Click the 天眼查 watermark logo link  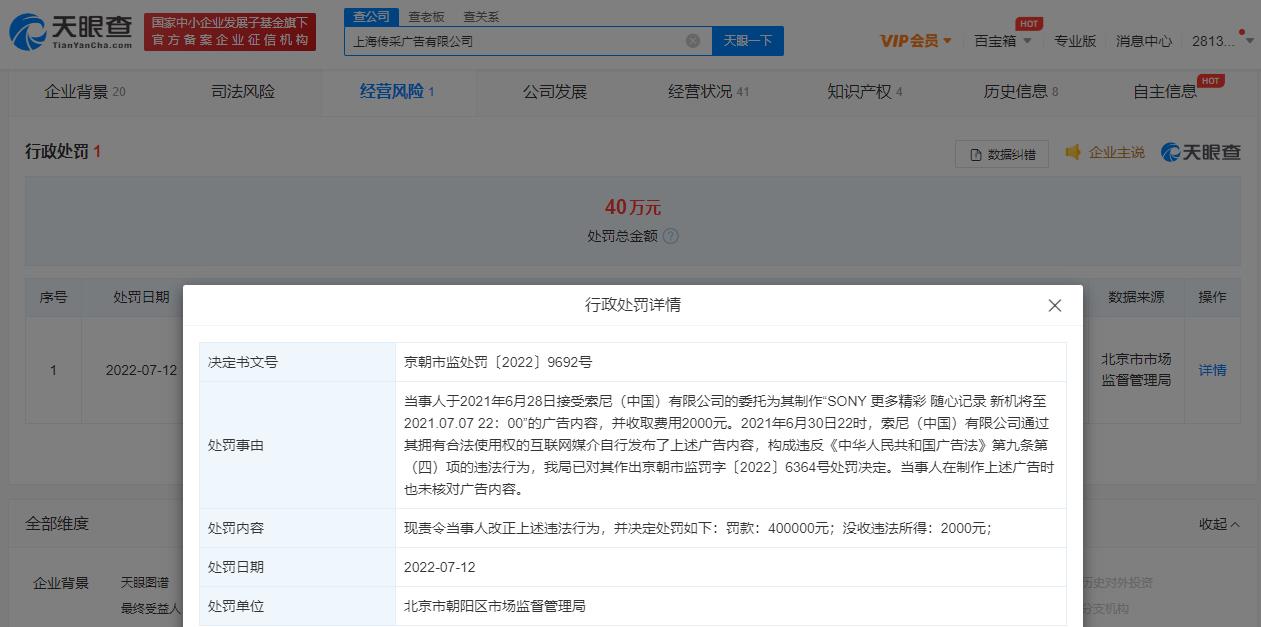pyautogui.click(x=1201, y=152)
